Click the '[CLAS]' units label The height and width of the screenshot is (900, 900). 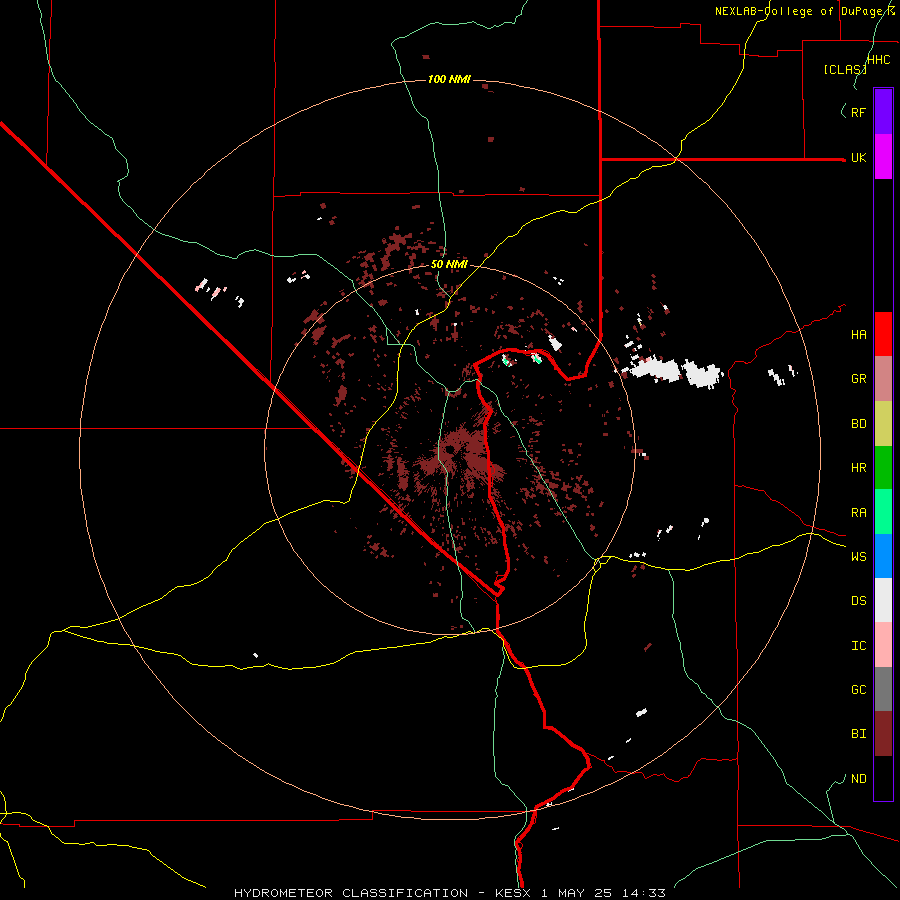pyautogui.click(x=845, y=69)
